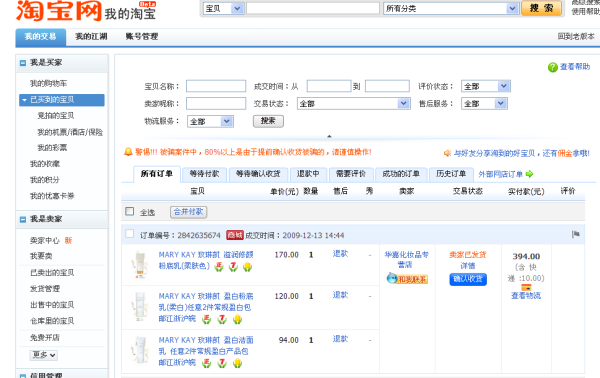Open the 所有分类 category dropdown
This screenshot has height=378, width=600.
tap(451, 8)
